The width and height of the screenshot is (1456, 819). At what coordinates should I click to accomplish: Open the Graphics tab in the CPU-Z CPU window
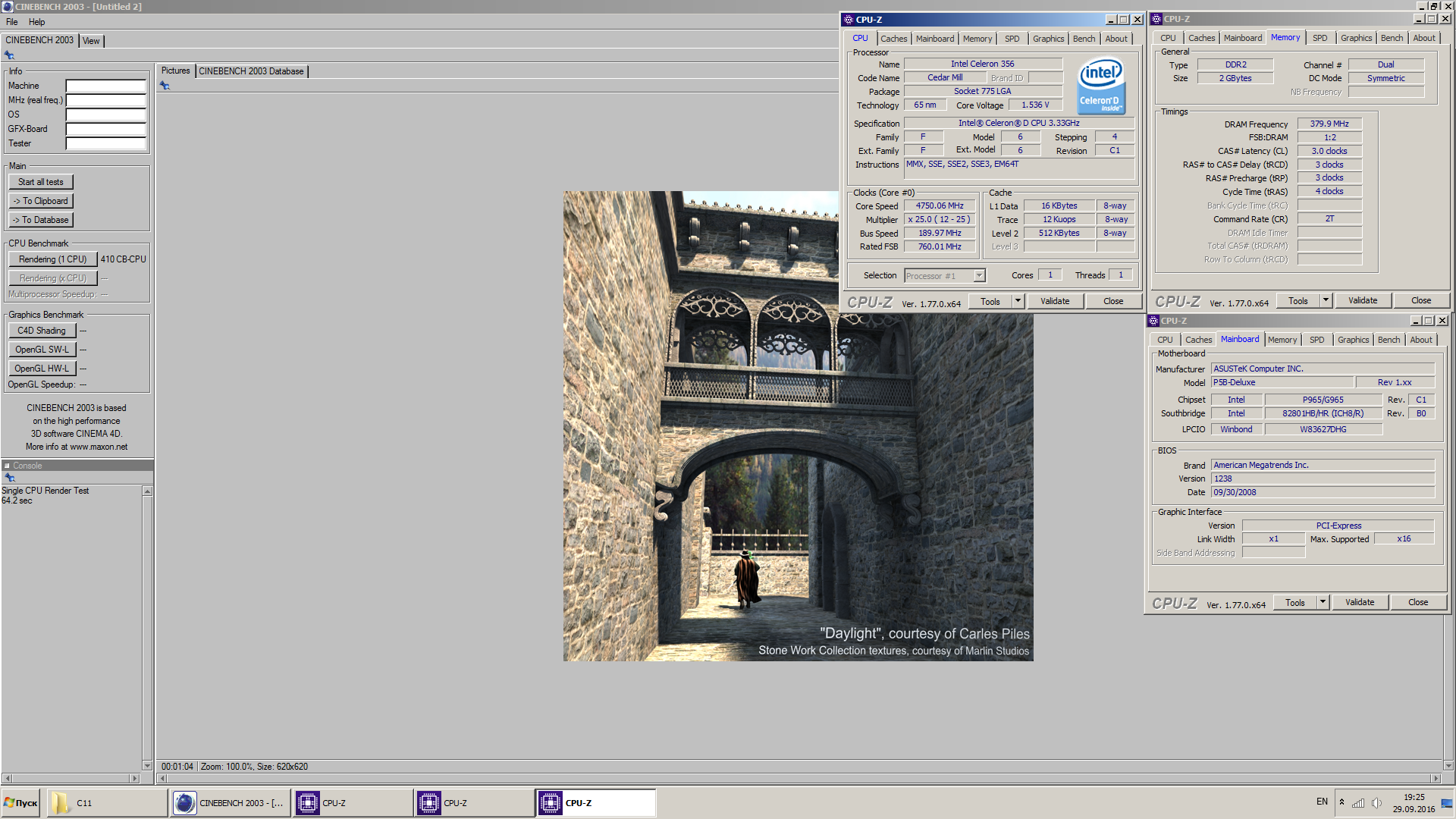click(x=1048, y=39)
